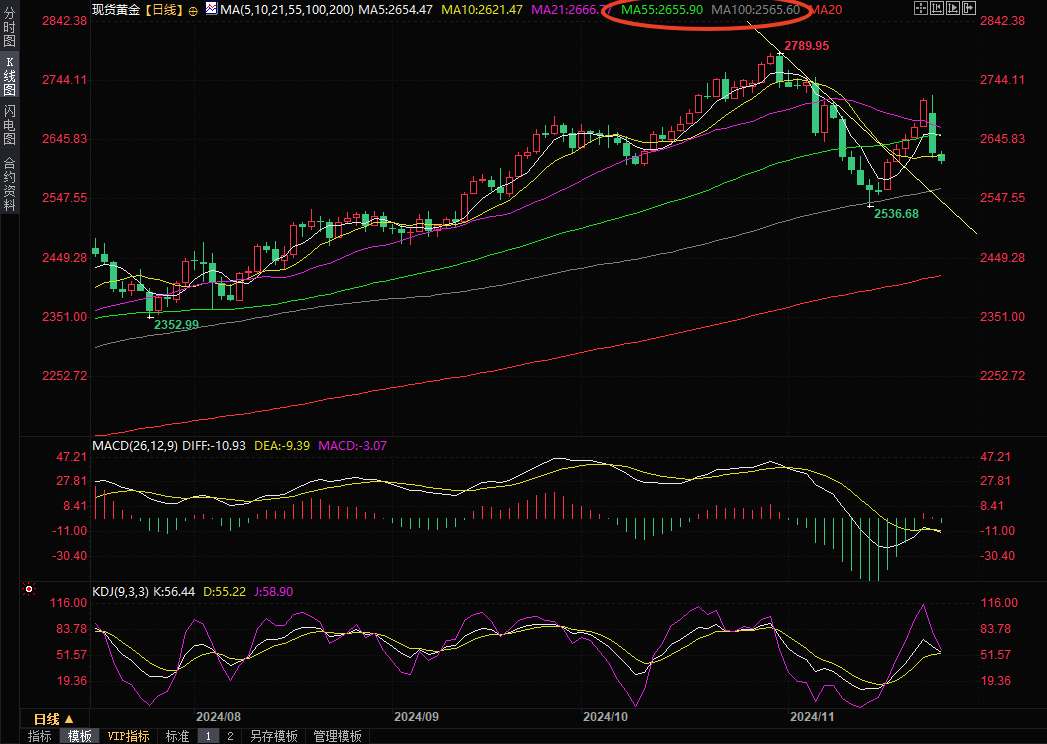Open the 合约资料 side tab
The height and width of the screenshot is (744, 1047).
click(x=9, y=184)
